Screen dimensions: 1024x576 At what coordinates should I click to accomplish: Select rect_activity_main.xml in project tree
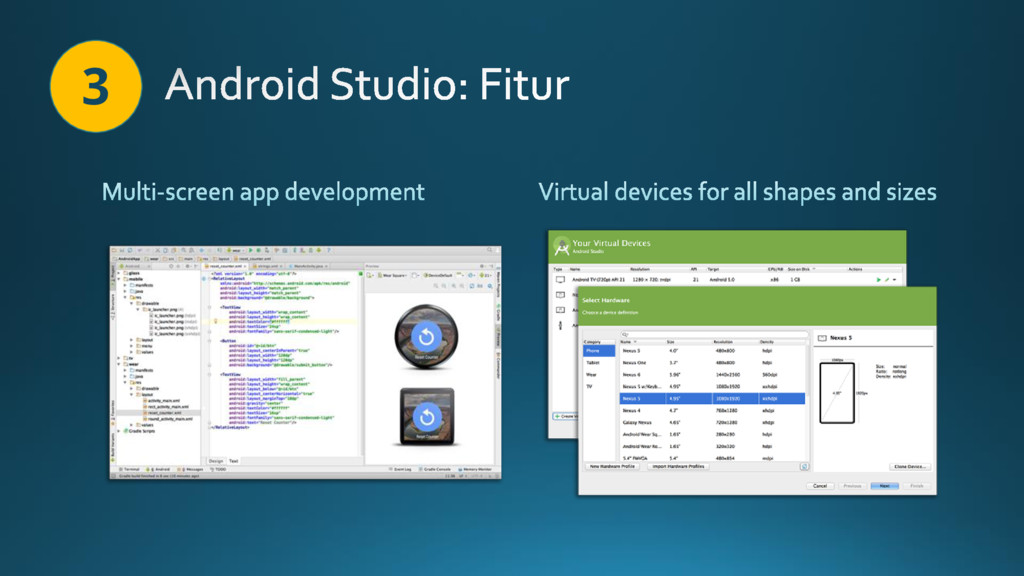tap(167, 407)
